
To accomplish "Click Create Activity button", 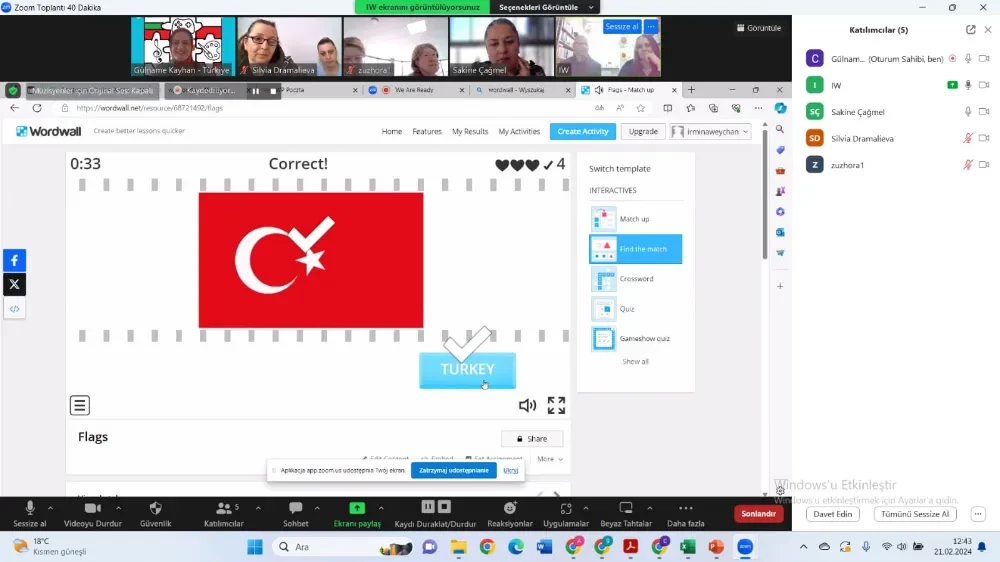I will [583, 131].
